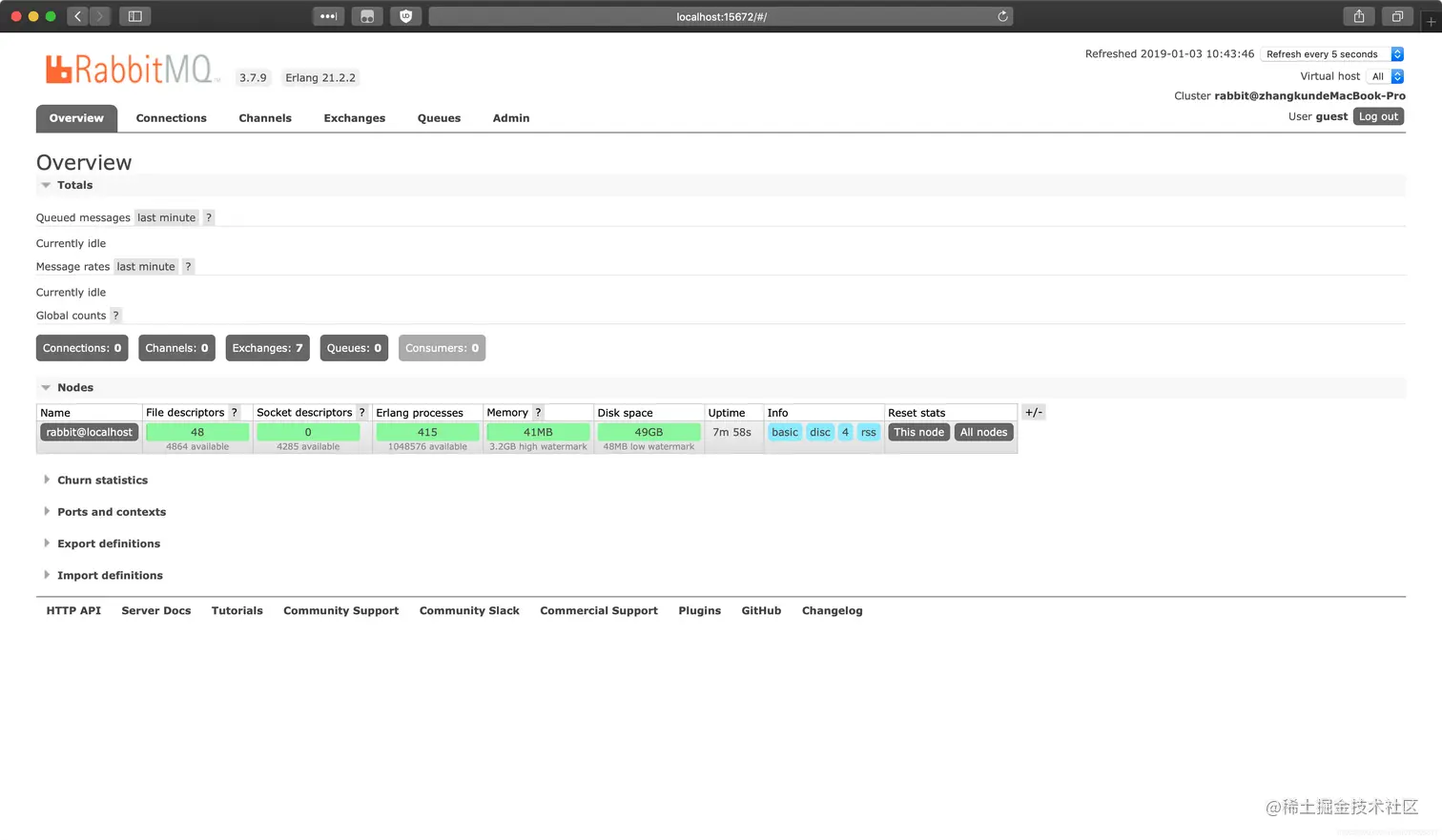Image resolution: width=1442 pixels, height=840 pixels.
Task: Click the Exchanges: 7 count button
Action: click(x=267, y=348)
